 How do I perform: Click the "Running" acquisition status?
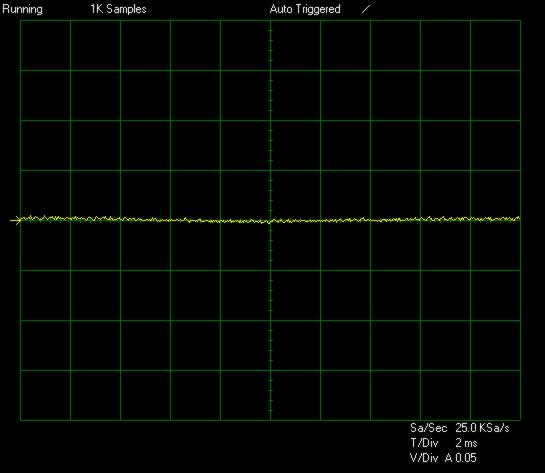pos(22,10)
